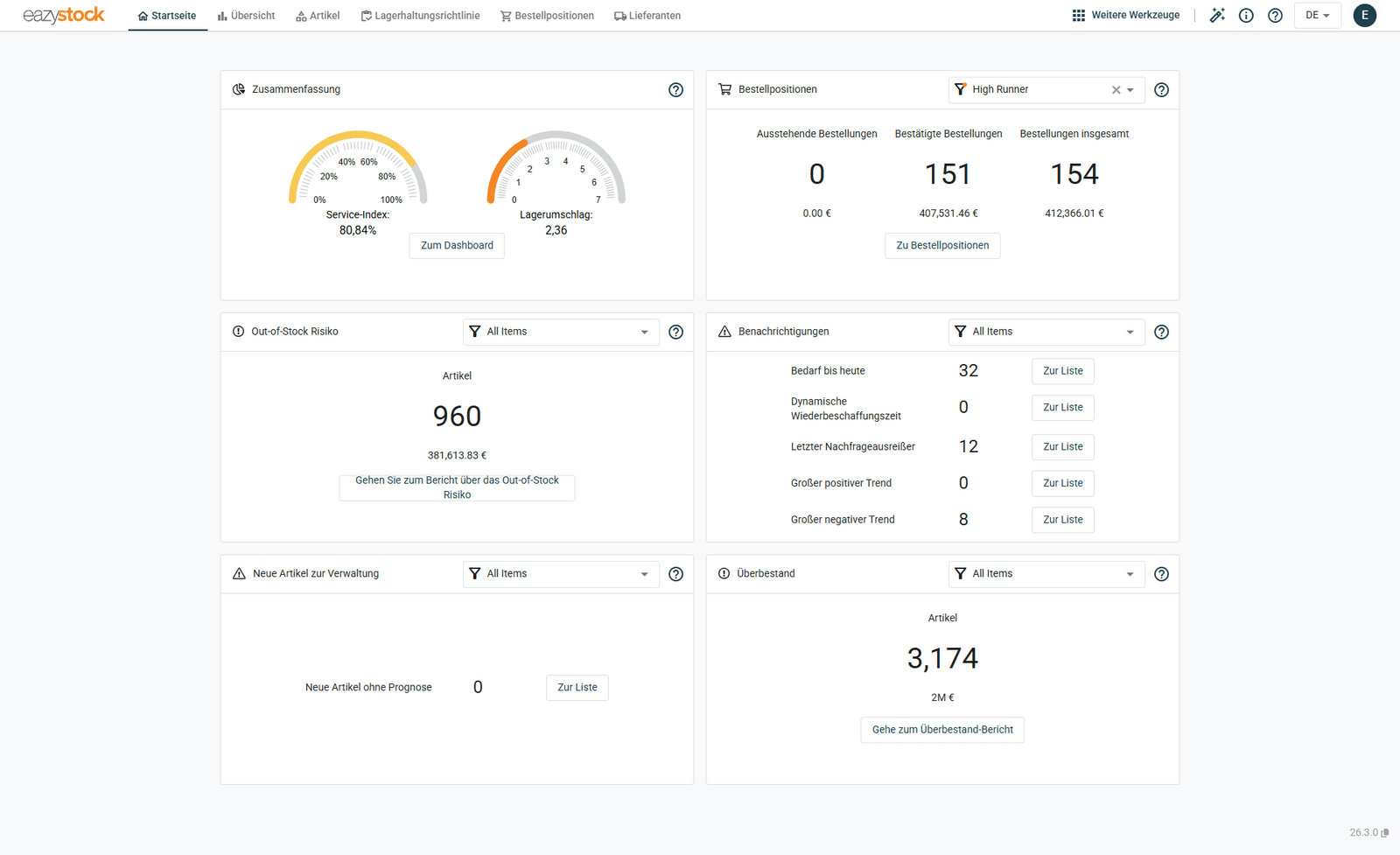1400x855 pixels.
Task: Open Zur Liste for Bedarf bis heute
Action: 1063,371
